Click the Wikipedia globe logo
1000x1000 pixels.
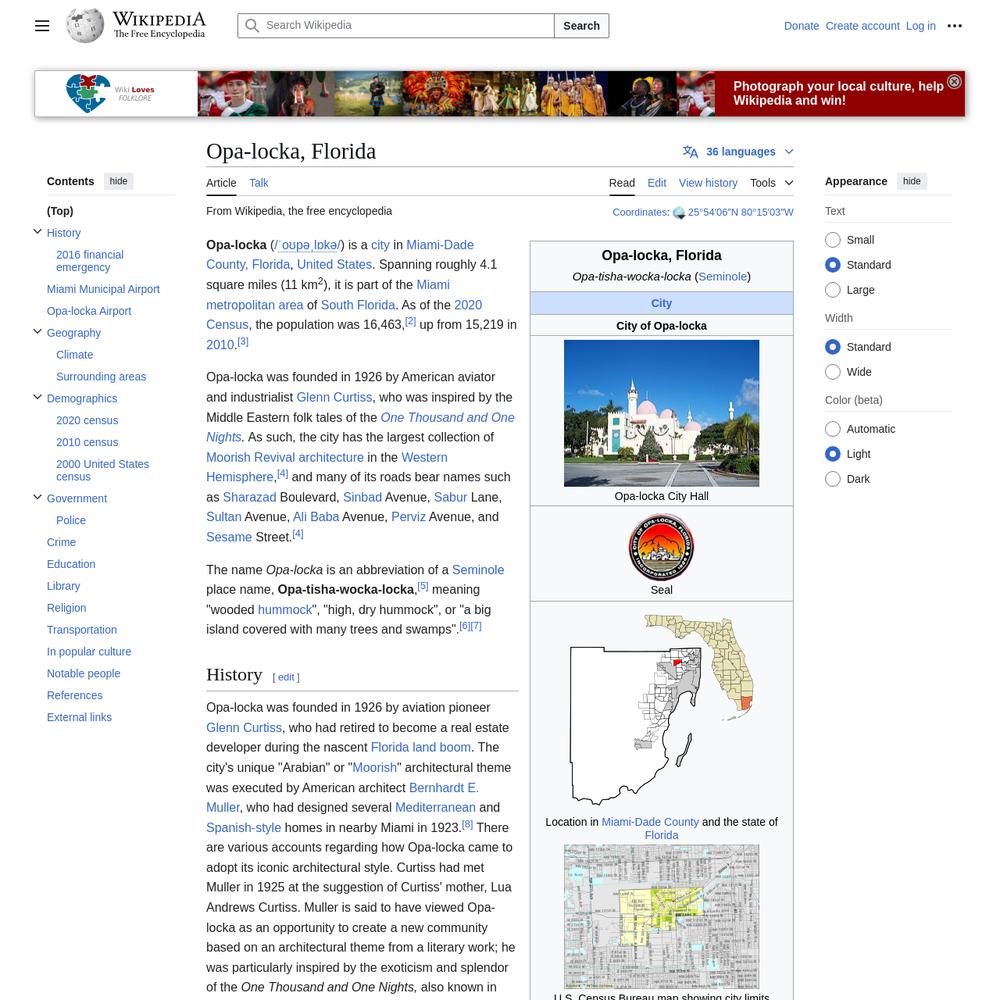(x=85, y=26)
